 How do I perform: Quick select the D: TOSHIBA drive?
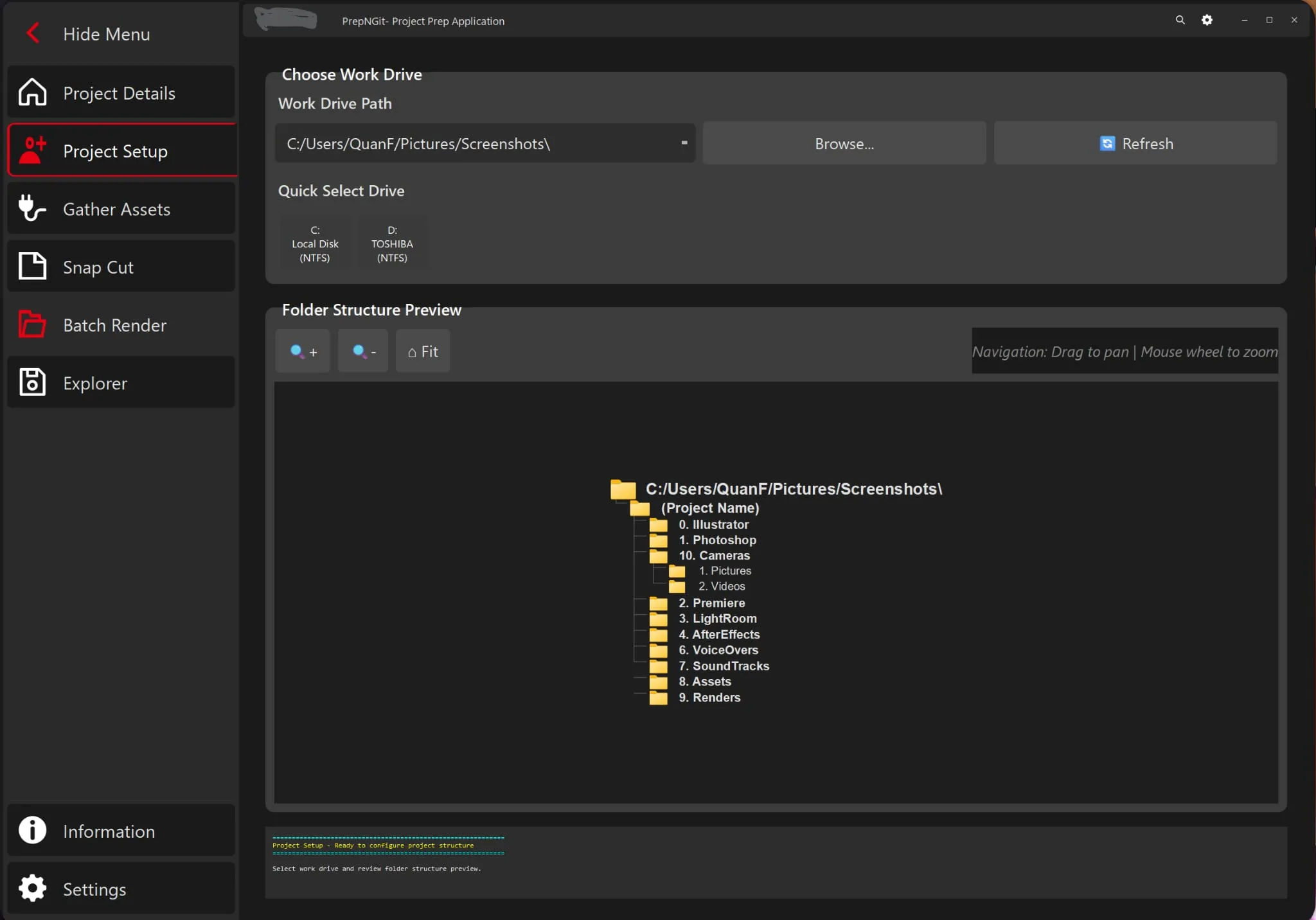(x=392, y=243)
